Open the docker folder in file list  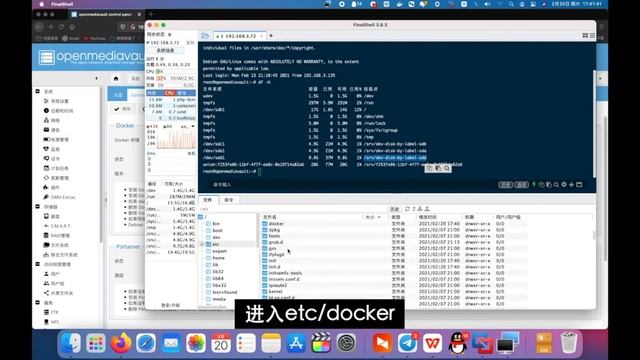(276, 224)
